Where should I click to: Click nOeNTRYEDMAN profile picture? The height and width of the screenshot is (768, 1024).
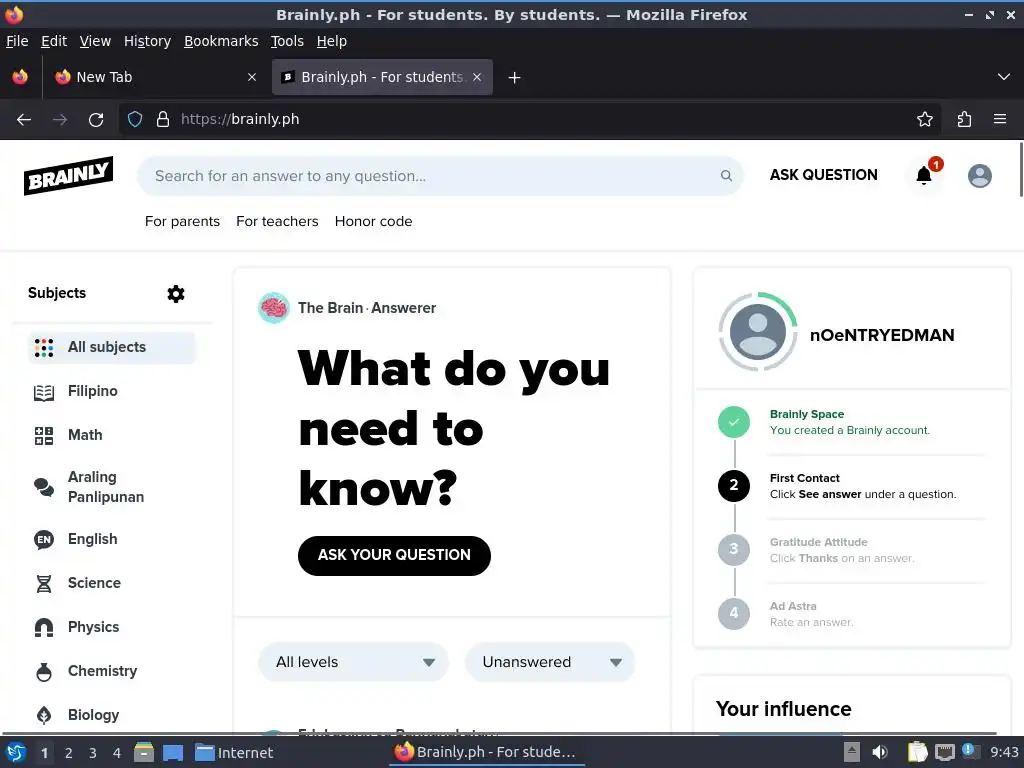coord(758,331)
